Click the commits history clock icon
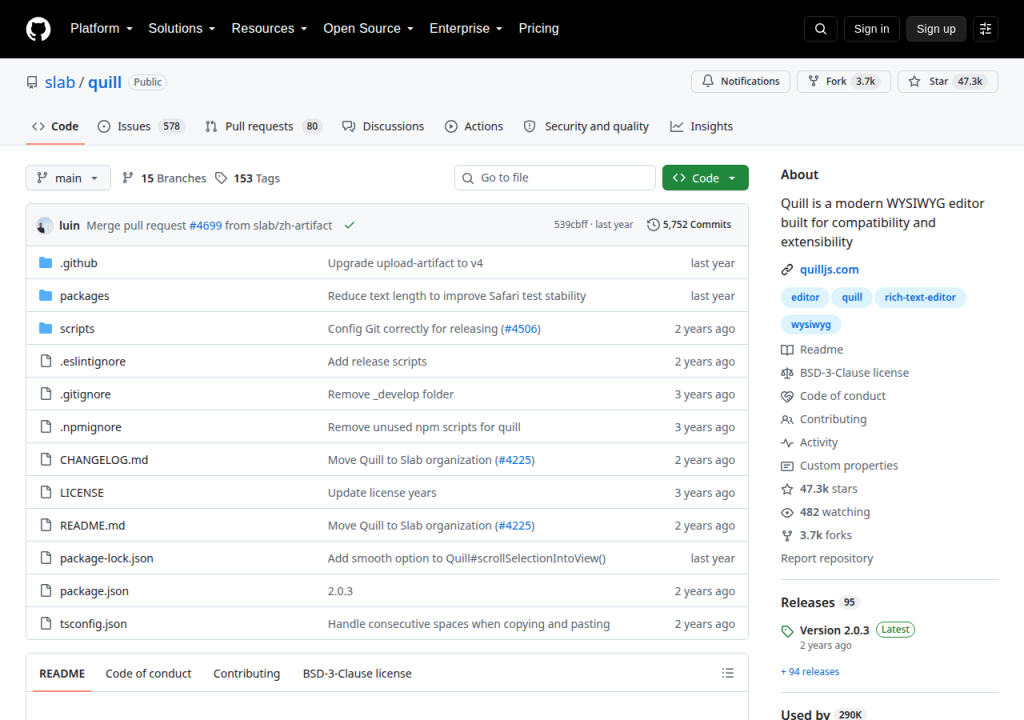 point(653,225)
